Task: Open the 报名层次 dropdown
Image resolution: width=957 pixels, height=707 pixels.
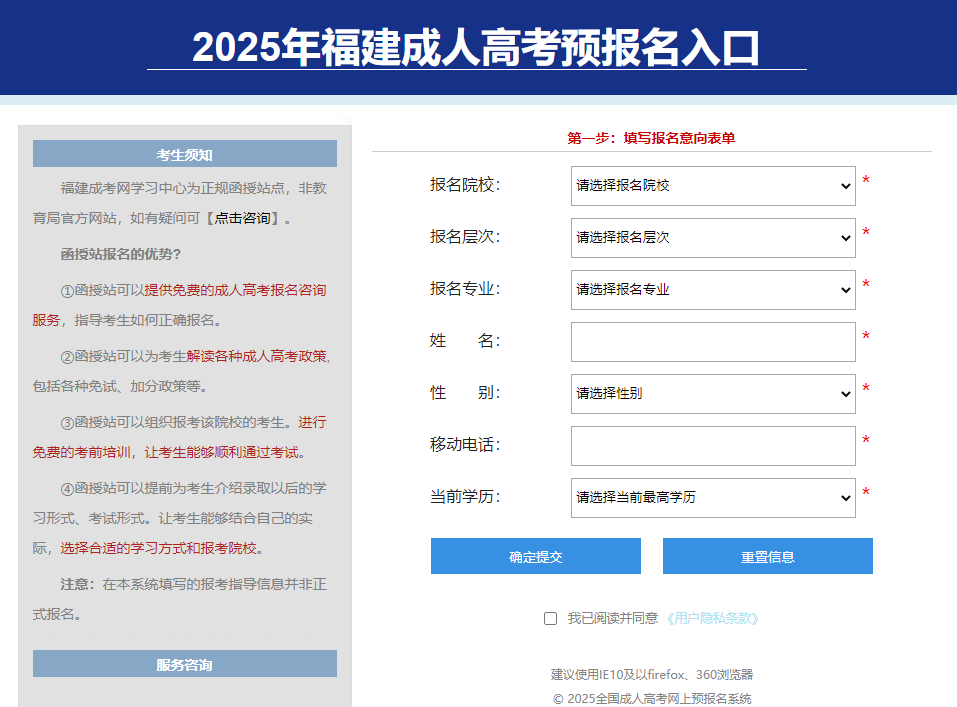Action: click(x=712, y=238)
